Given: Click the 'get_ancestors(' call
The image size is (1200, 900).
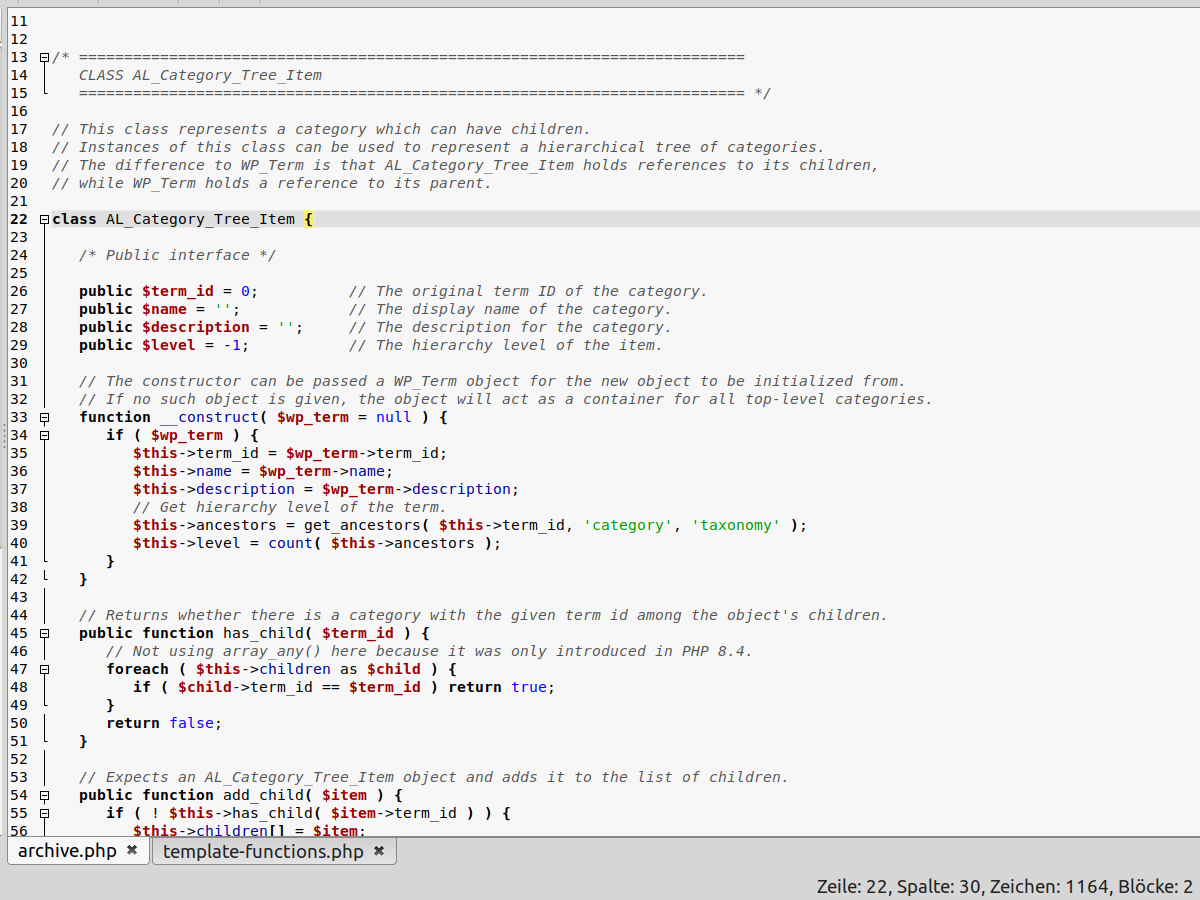Looking at the screenshot, I should tap(367, 525).
